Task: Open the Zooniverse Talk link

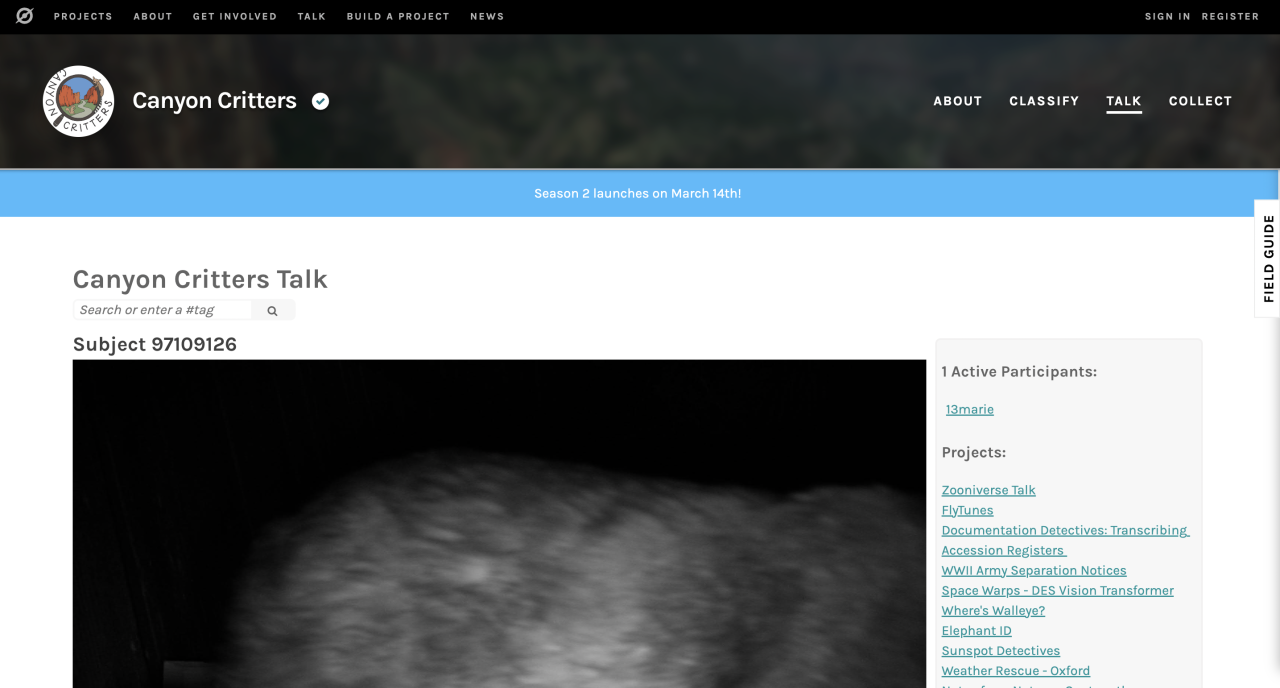Action: point(988,490)
